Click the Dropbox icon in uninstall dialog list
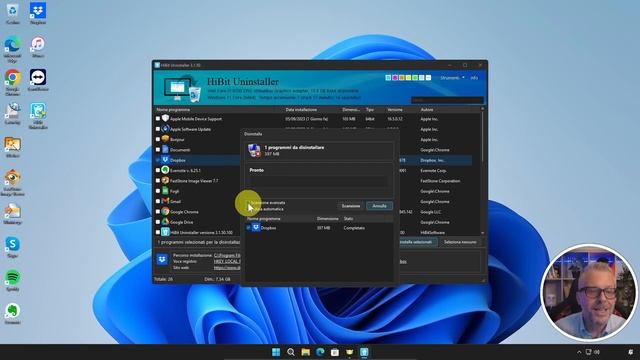 [256, 227]
